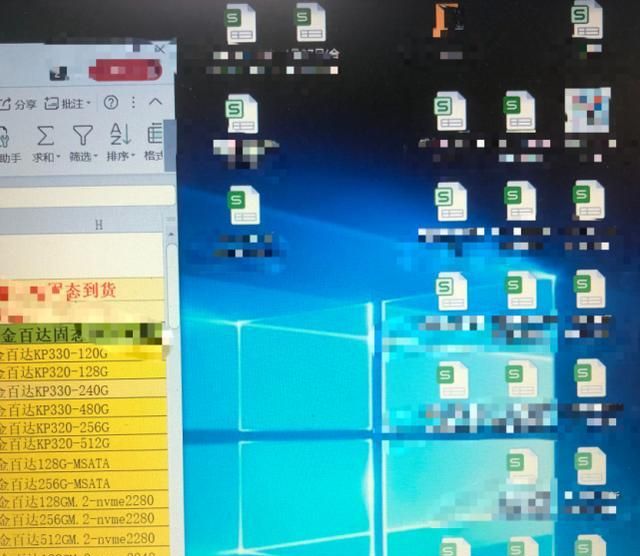This screenshot has height=556, width=640.
Task: Select cell 金百达KP330-480G
Action: coord(83,409)
